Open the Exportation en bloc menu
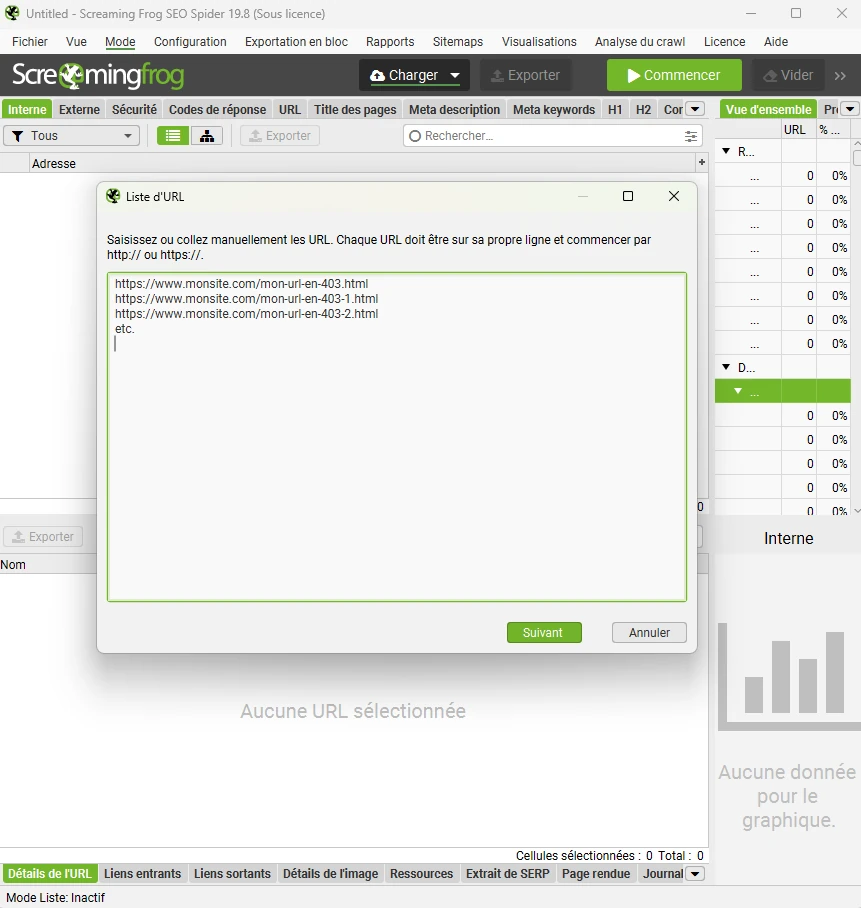 [296, 42]
